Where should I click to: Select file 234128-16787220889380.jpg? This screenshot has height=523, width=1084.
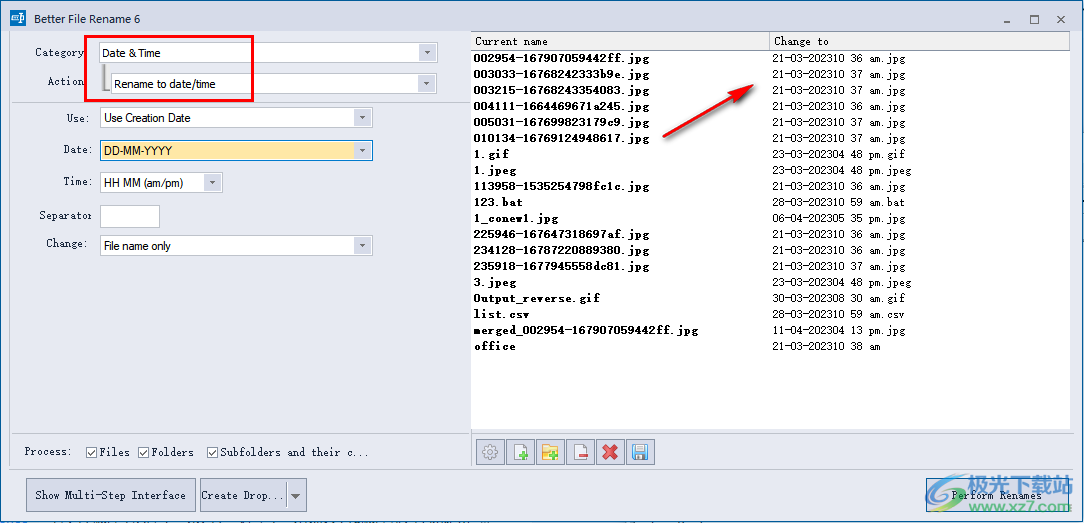tap(561, 251)
